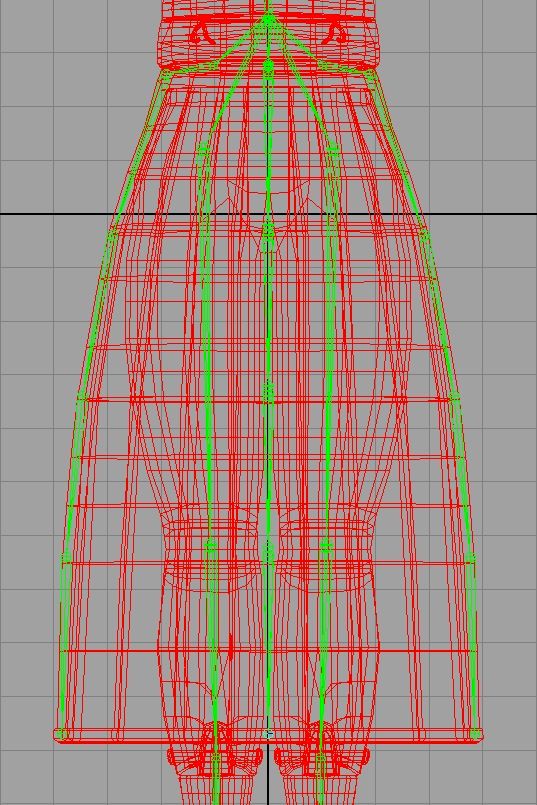
Task: Pick left outer skirt joint near axis line
Action: tap(113, 235)
